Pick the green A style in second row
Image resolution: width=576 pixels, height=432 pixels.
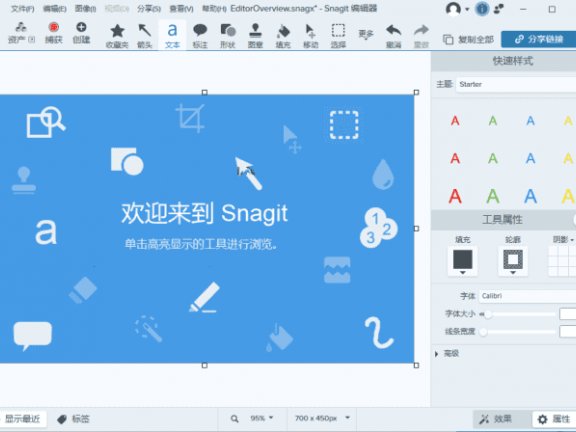click(x=493, y=158)
